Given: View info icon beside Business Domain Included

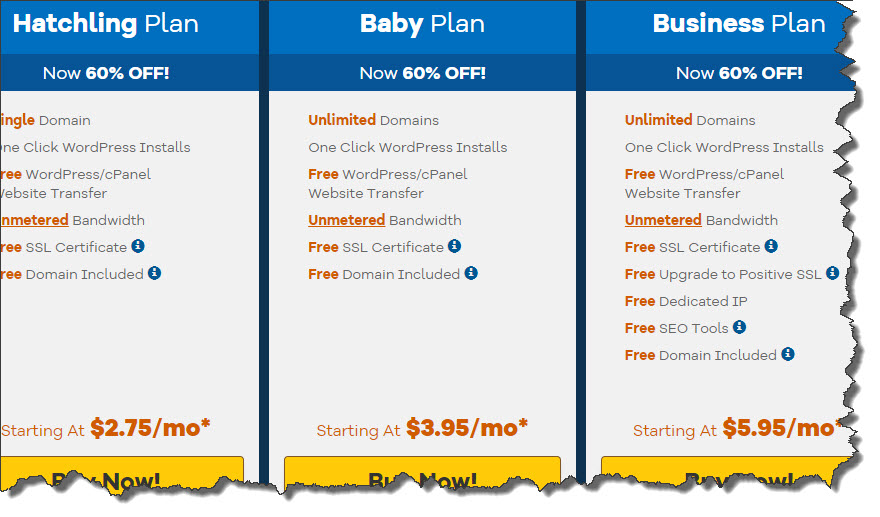Looking at the screenshot, I should click(788, 354).
